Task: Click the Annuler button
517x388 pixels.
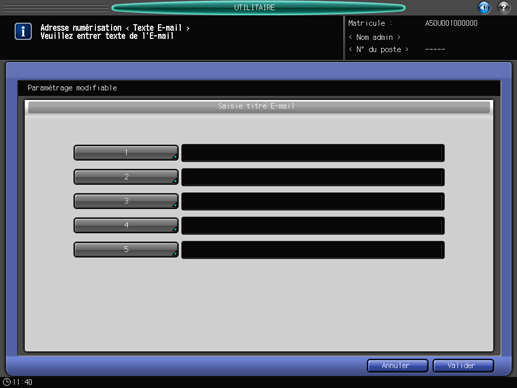Action: pos(397,366)
